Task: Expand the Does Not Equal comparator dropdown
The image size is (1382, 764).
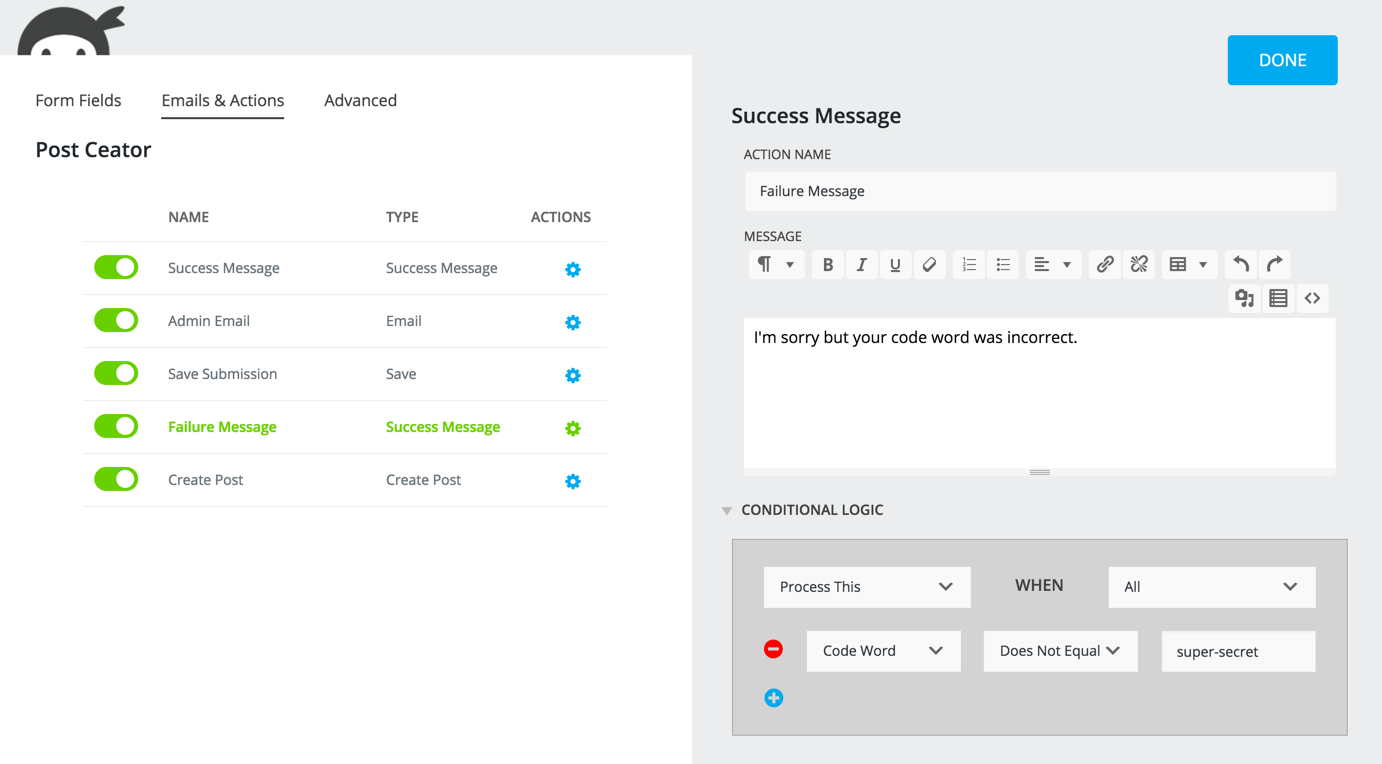Action: point(1059,651)
